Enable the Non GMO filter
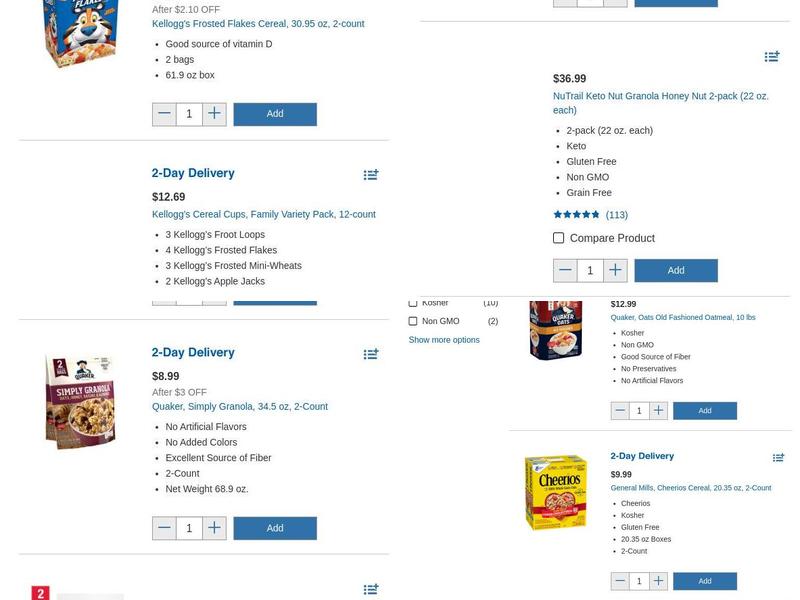 (413, 322)
